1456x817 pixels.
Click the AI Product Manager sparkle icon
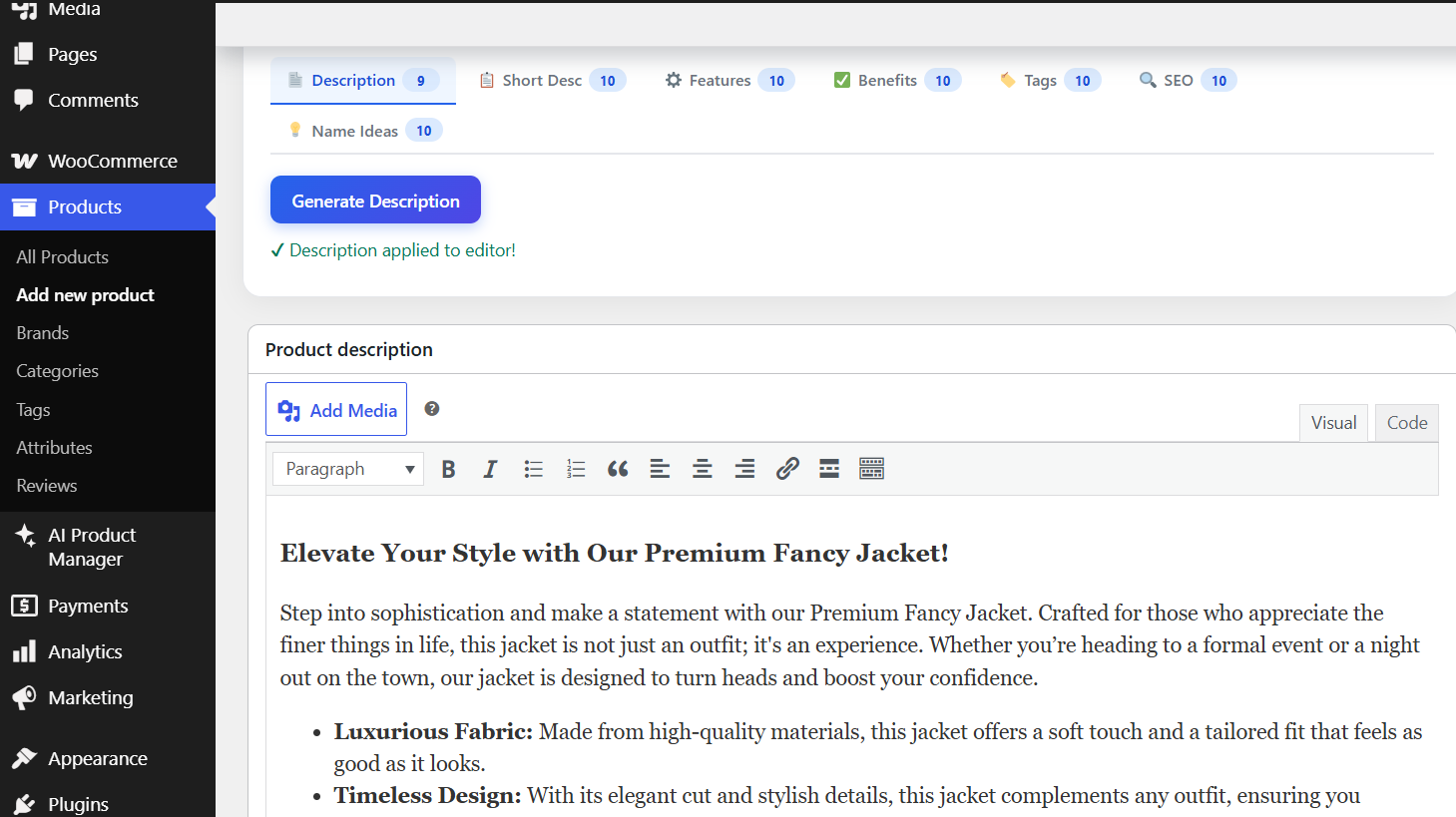[x=24, y=535]
